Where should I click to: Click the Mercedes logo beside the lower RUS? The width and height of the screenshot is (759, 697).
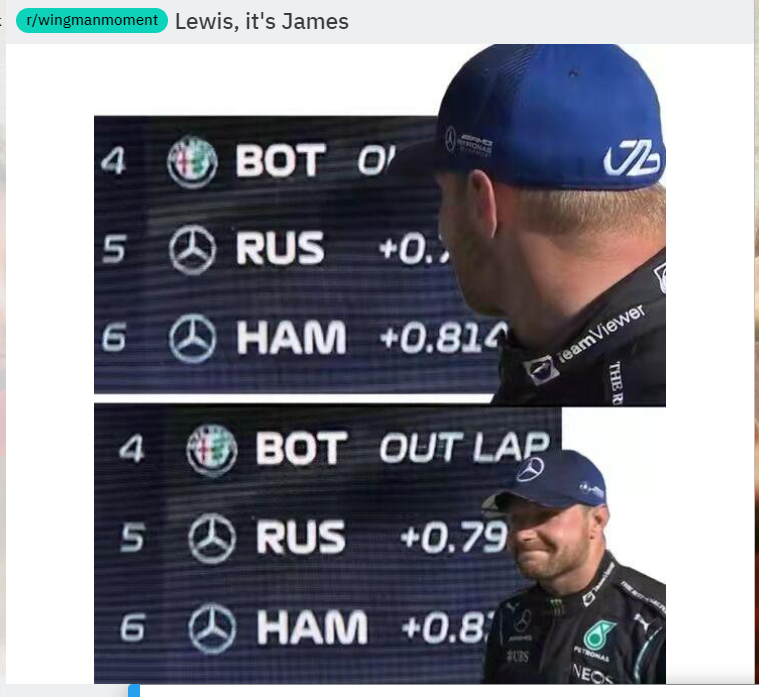click(212, 538)
